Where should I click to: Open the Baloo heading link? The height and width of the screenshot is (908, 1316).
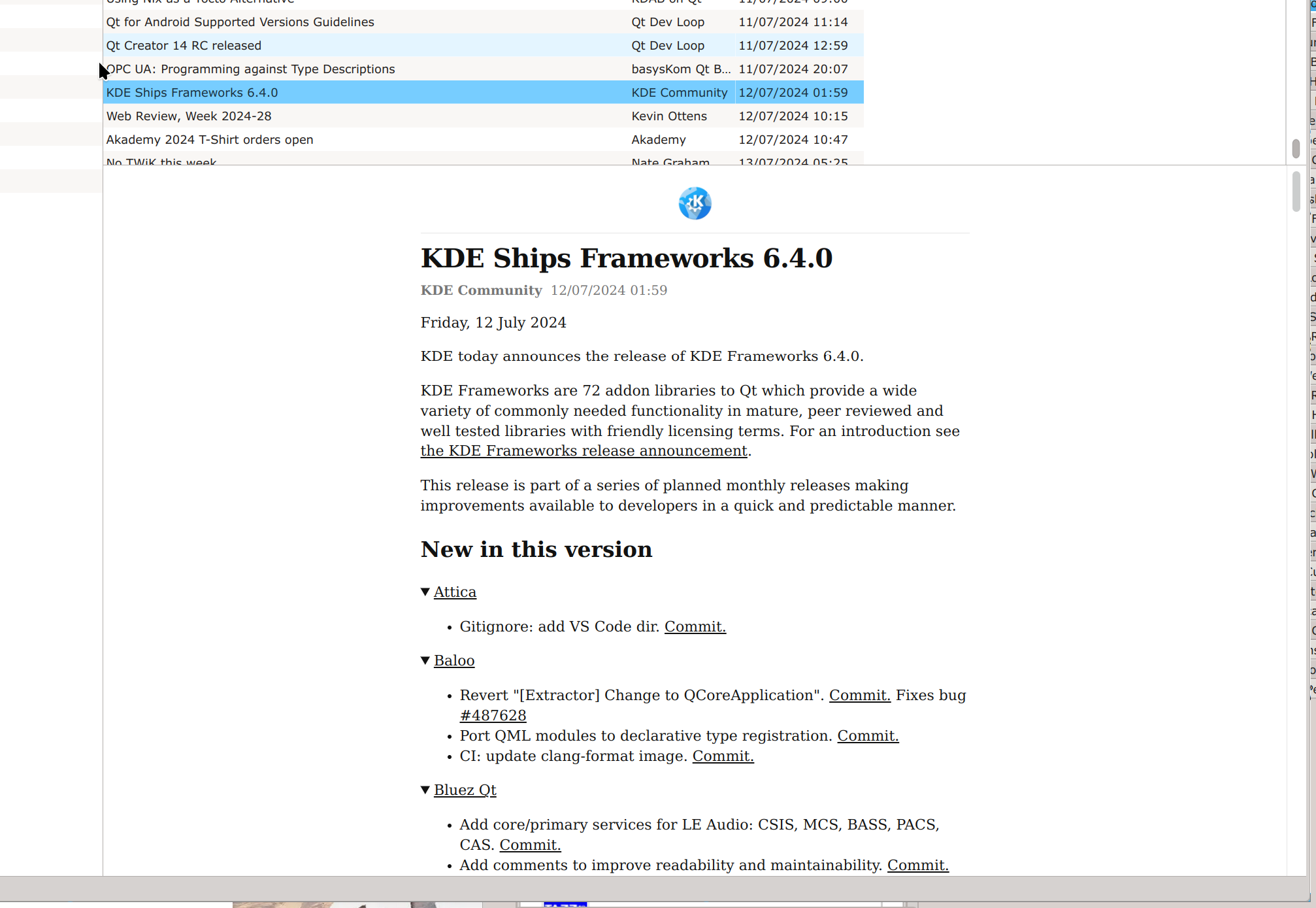[x=454, y=661]
